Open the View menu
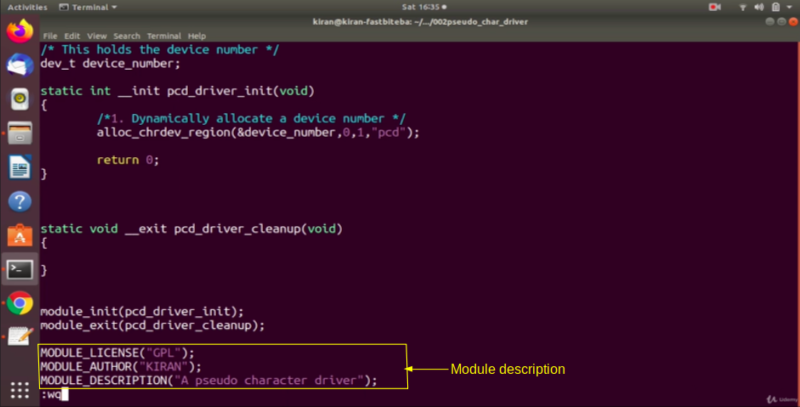 click(x=96, y=36)
